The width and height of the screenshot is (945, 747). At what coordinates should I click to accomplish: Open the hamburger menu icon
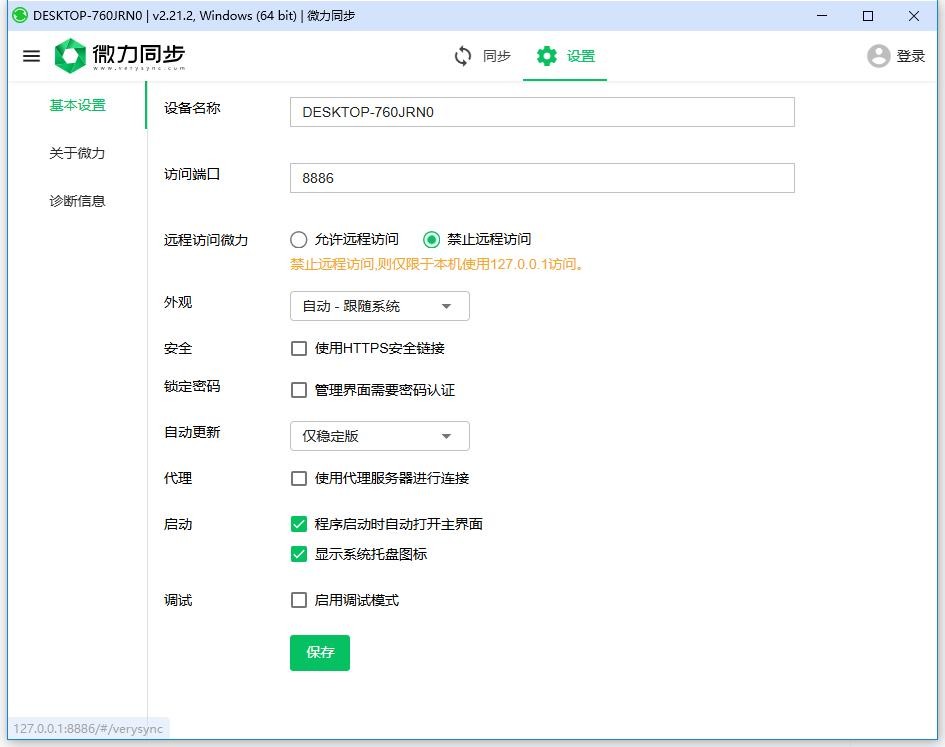(31, 56)
